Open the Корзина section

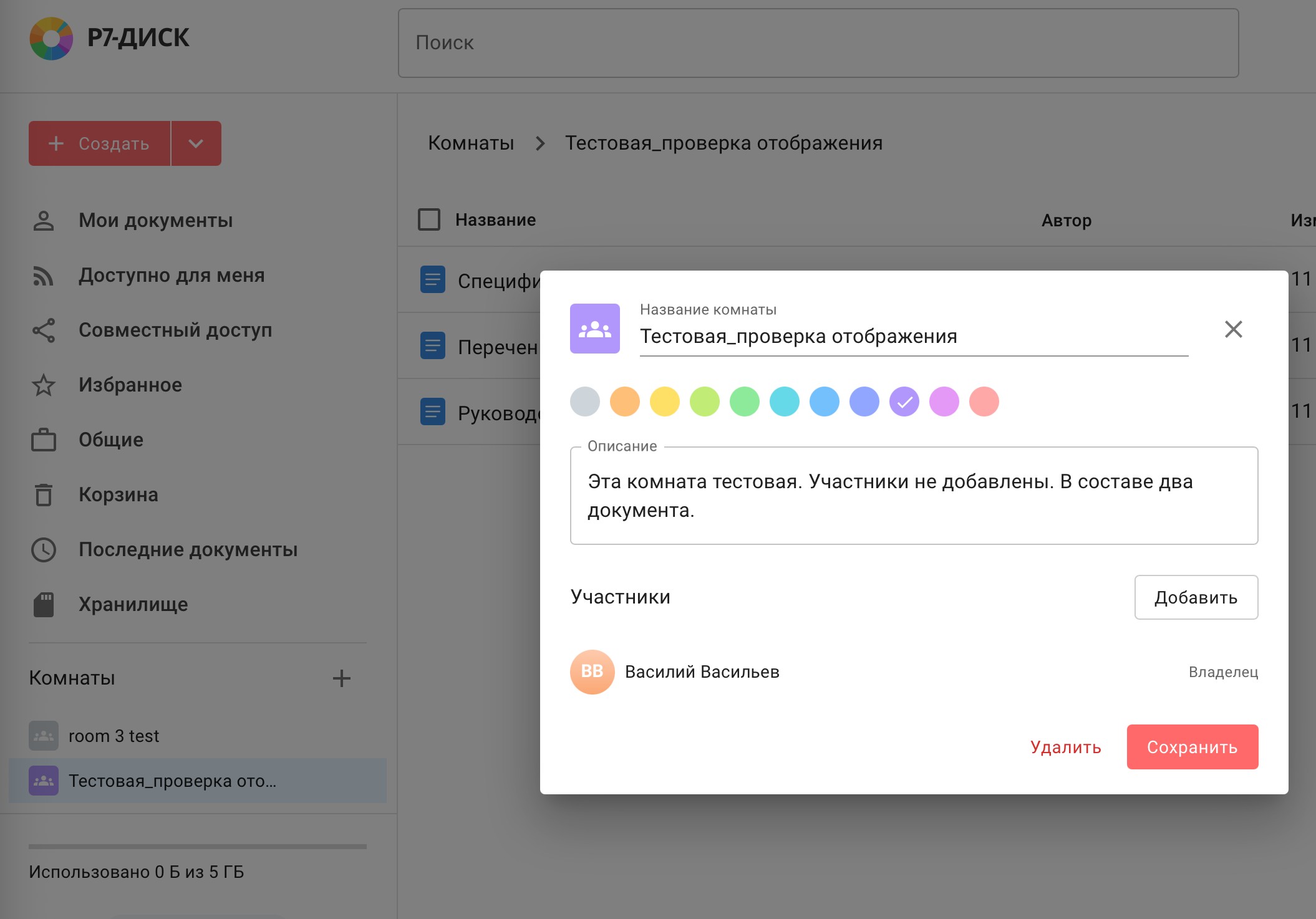(119, 494)
